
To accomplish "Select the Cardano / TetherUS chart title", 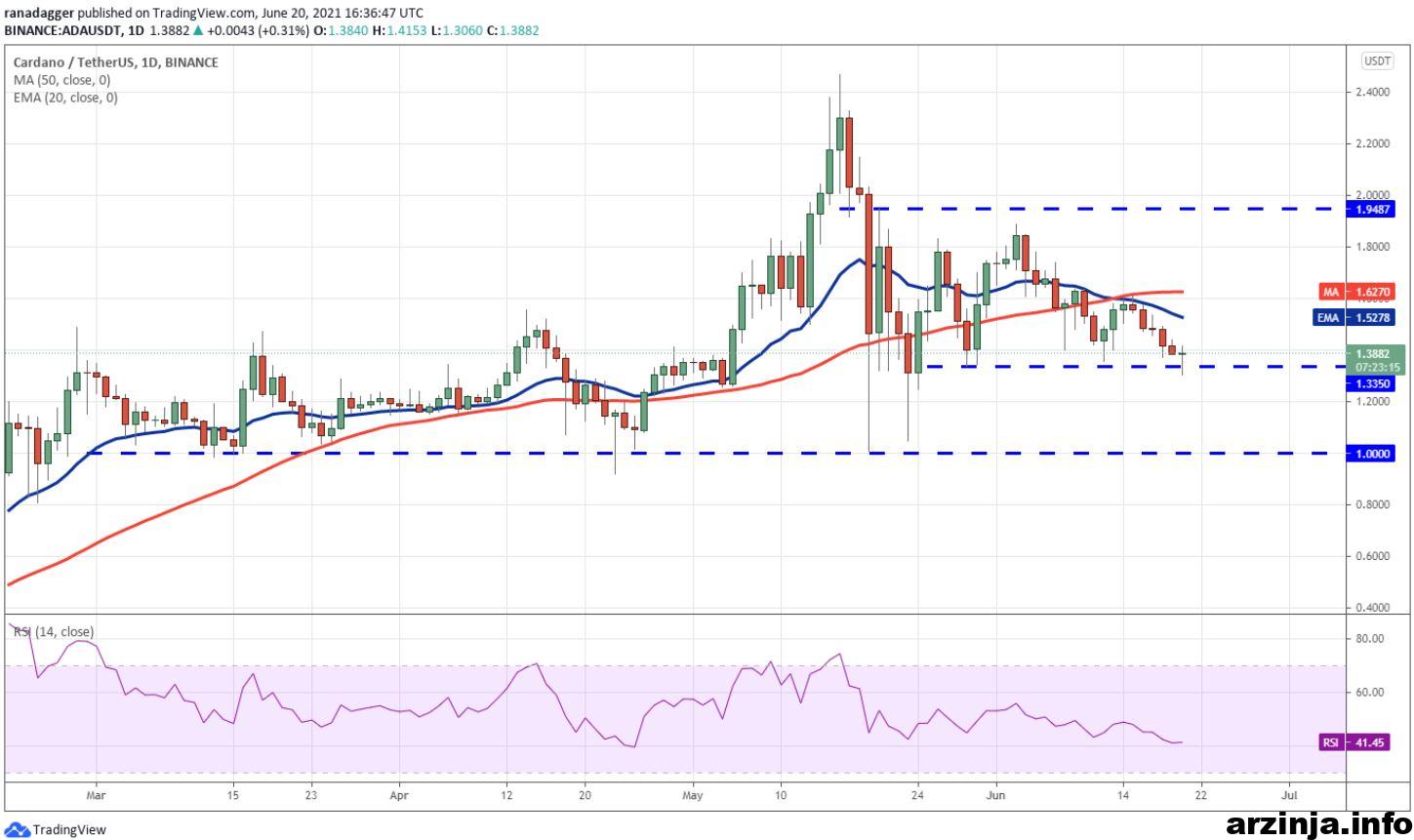I will coord(116,62).
